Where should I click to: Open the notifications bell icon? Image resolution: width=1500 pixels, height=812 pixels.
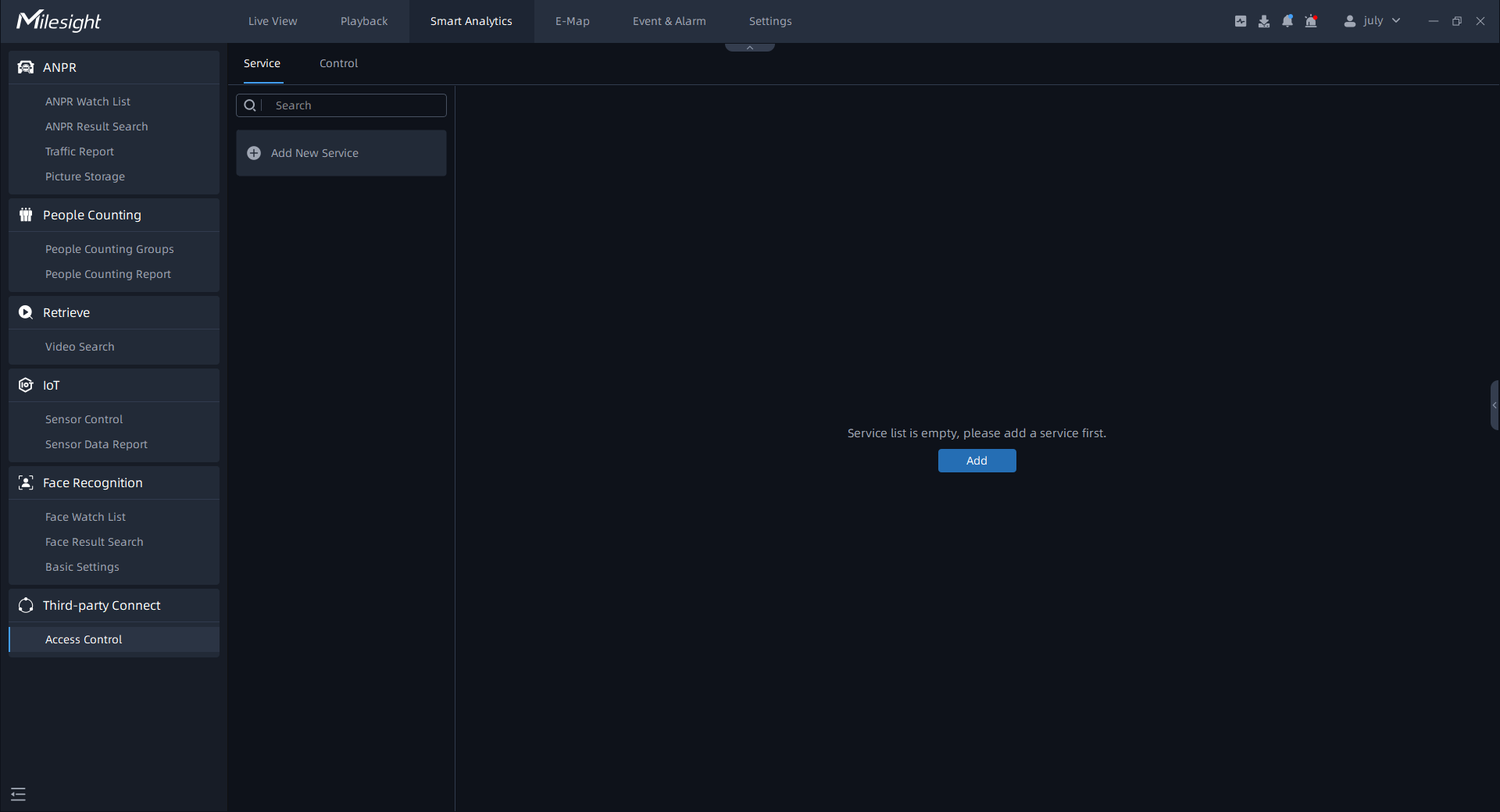(x=1287, y=21)
